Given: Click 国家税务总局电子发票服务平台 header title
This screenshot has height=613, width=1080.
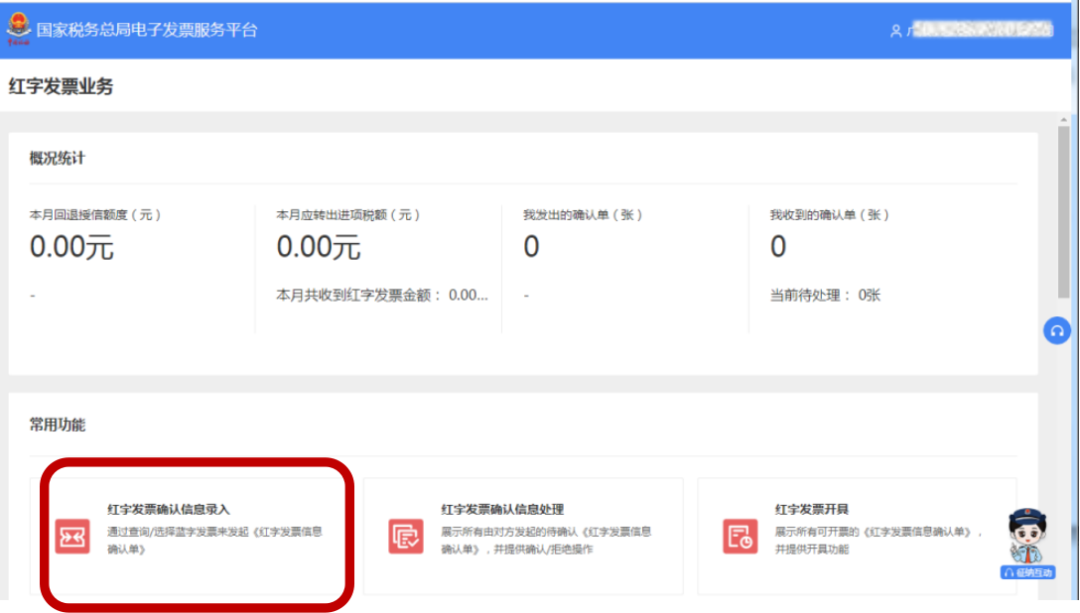Looking at the screenshot, I should [x=147, y=30].
